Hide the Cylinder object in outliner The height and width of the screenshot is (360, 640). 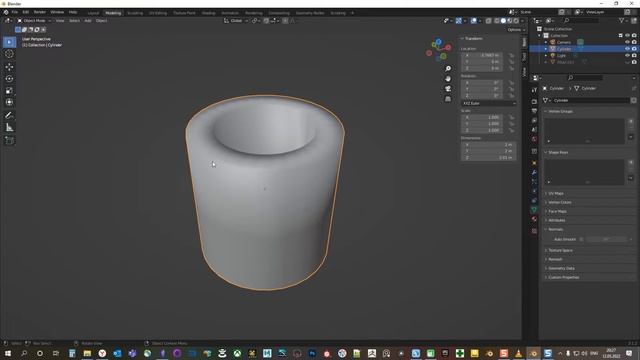click(627, 49)
